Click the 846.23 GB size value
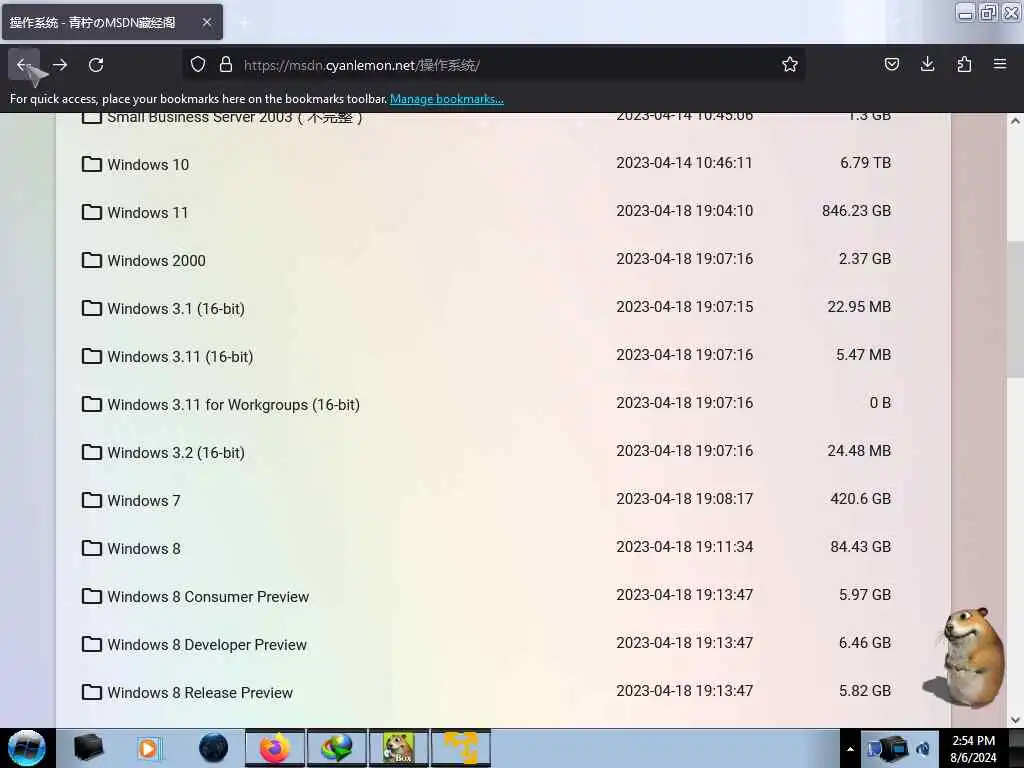This screenshot has height=768, width=1024. tap(856, 211)
